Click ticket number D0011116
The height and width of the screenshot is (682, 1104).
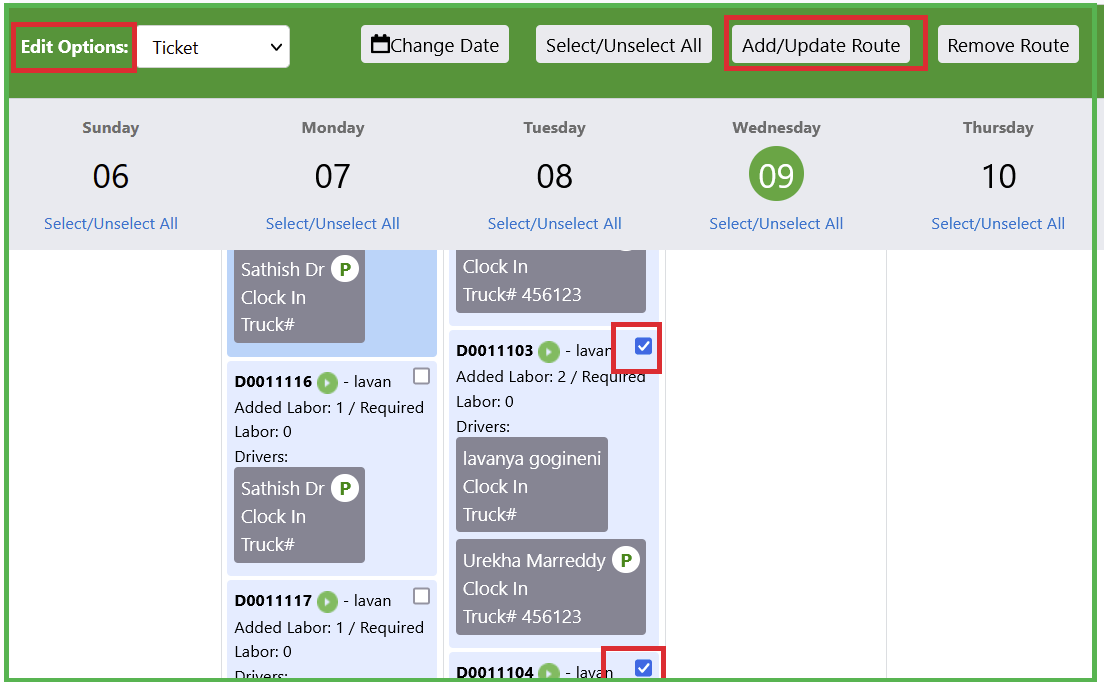tap(273, 382)
